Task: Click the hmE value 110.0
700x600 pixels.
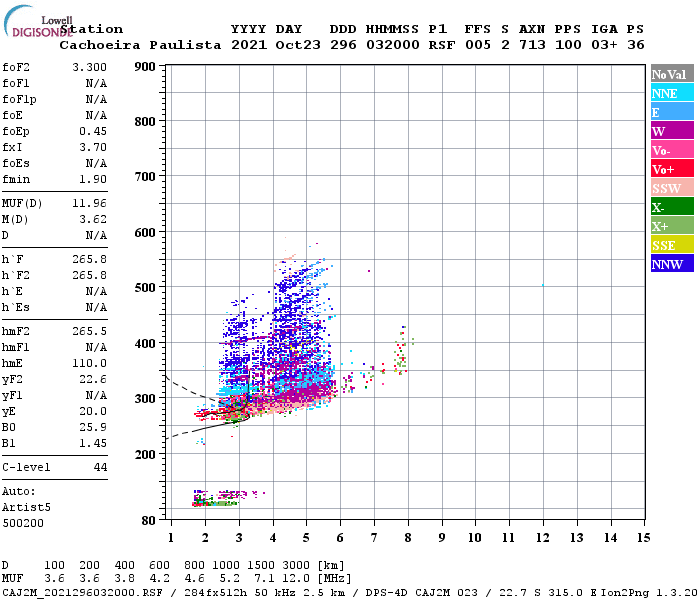Action: pos(90,363)
